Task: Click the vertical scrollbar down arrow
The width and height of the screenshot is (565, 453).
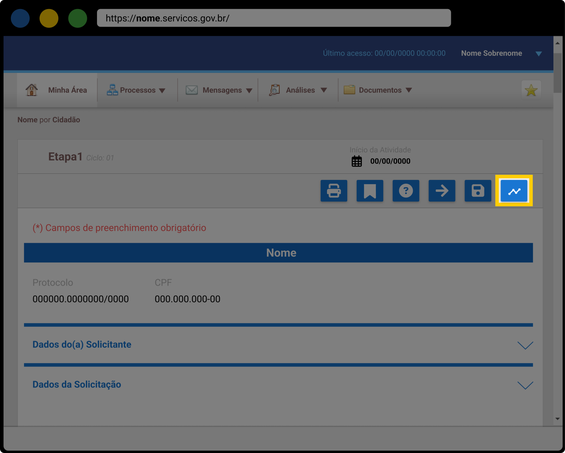Action: click(557, 419)
